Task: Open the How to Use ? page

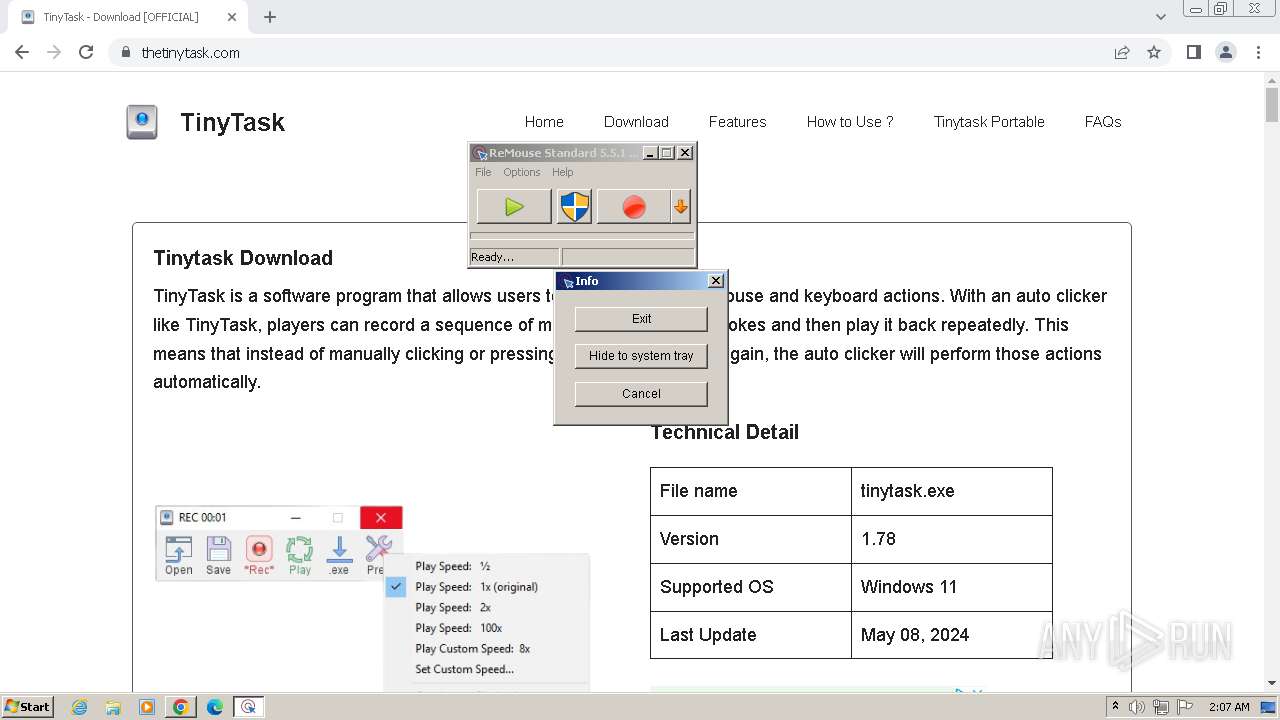Action: [850, 122]
